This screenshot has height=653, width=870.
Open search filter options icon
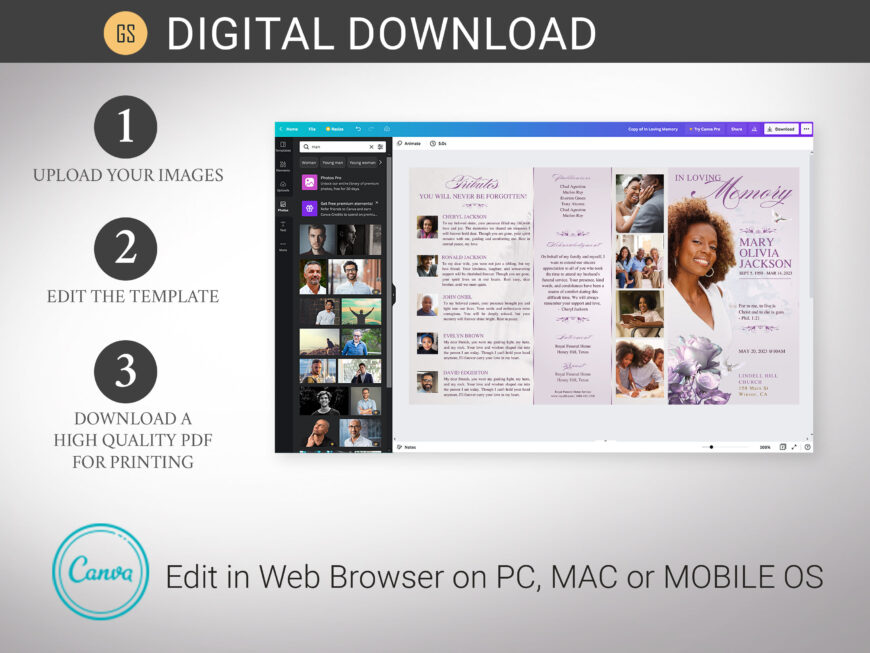tap(380, 147)
